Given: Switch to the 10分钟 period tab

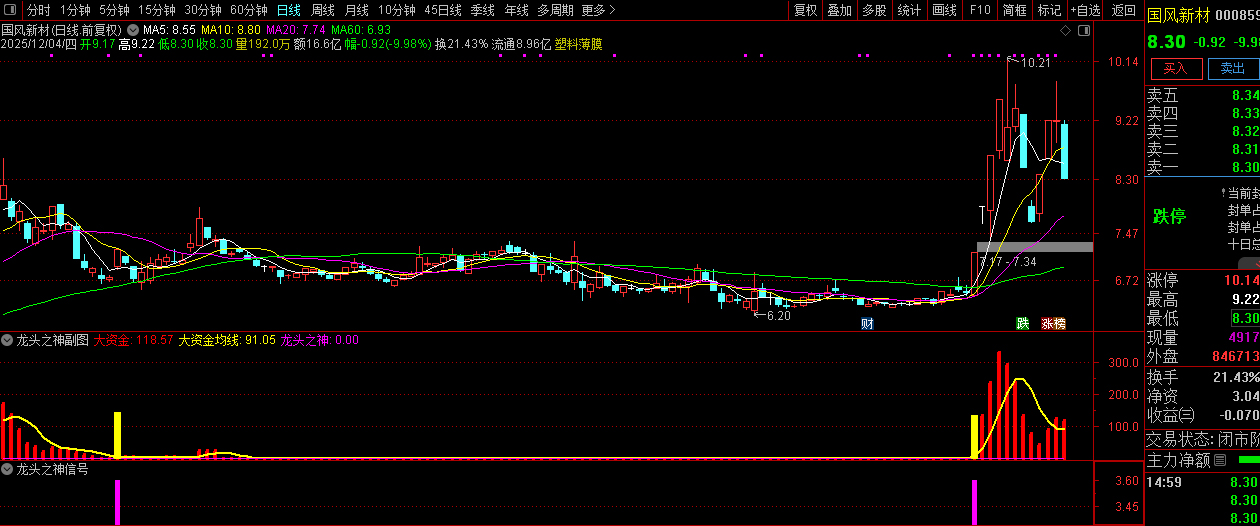Looking at the screenshot, I should [x=396, y=10].
